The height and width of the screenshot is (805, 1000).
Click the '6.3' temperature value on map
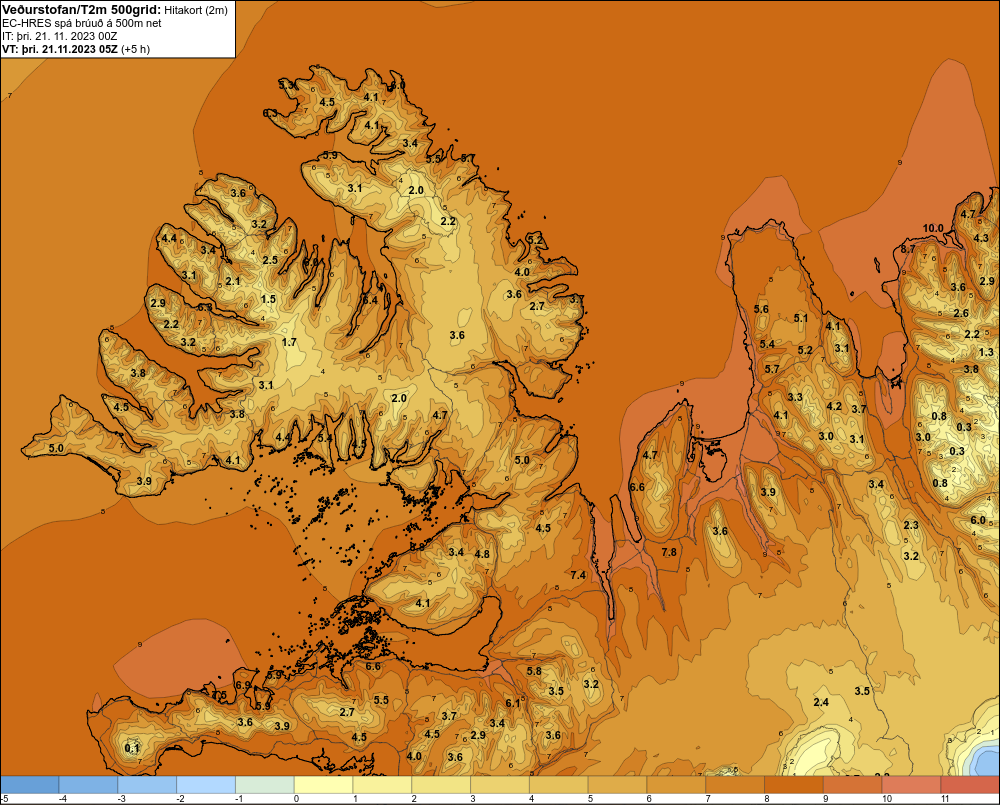270,113
